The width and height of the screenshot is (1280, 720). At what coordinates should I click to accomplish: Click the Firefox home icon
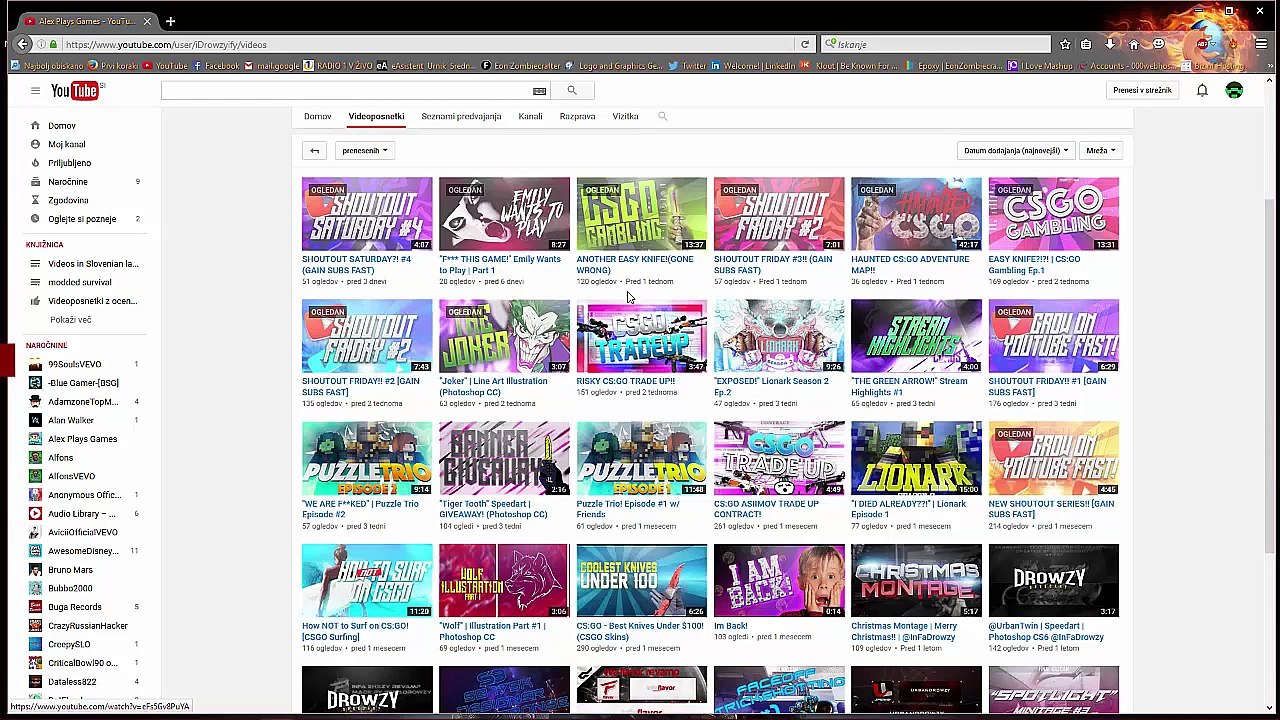coord(1134,45)
